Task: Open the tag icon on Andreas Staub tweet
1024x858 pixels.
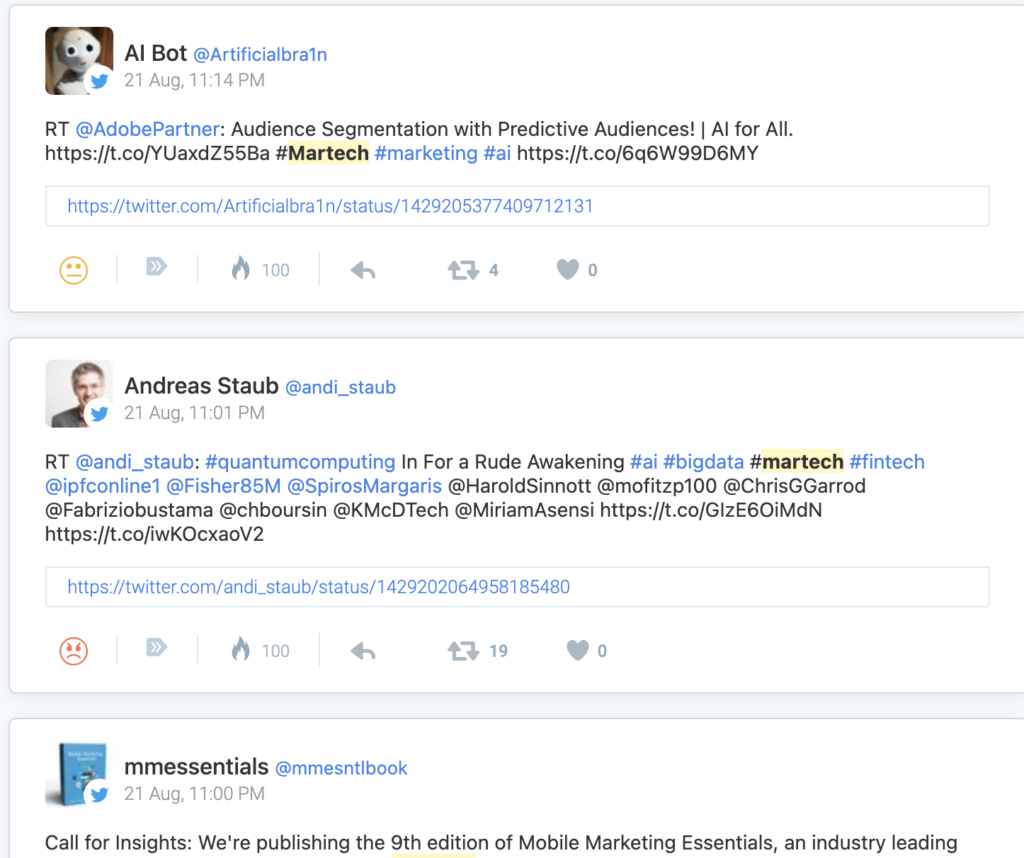Action: point(157,647)
